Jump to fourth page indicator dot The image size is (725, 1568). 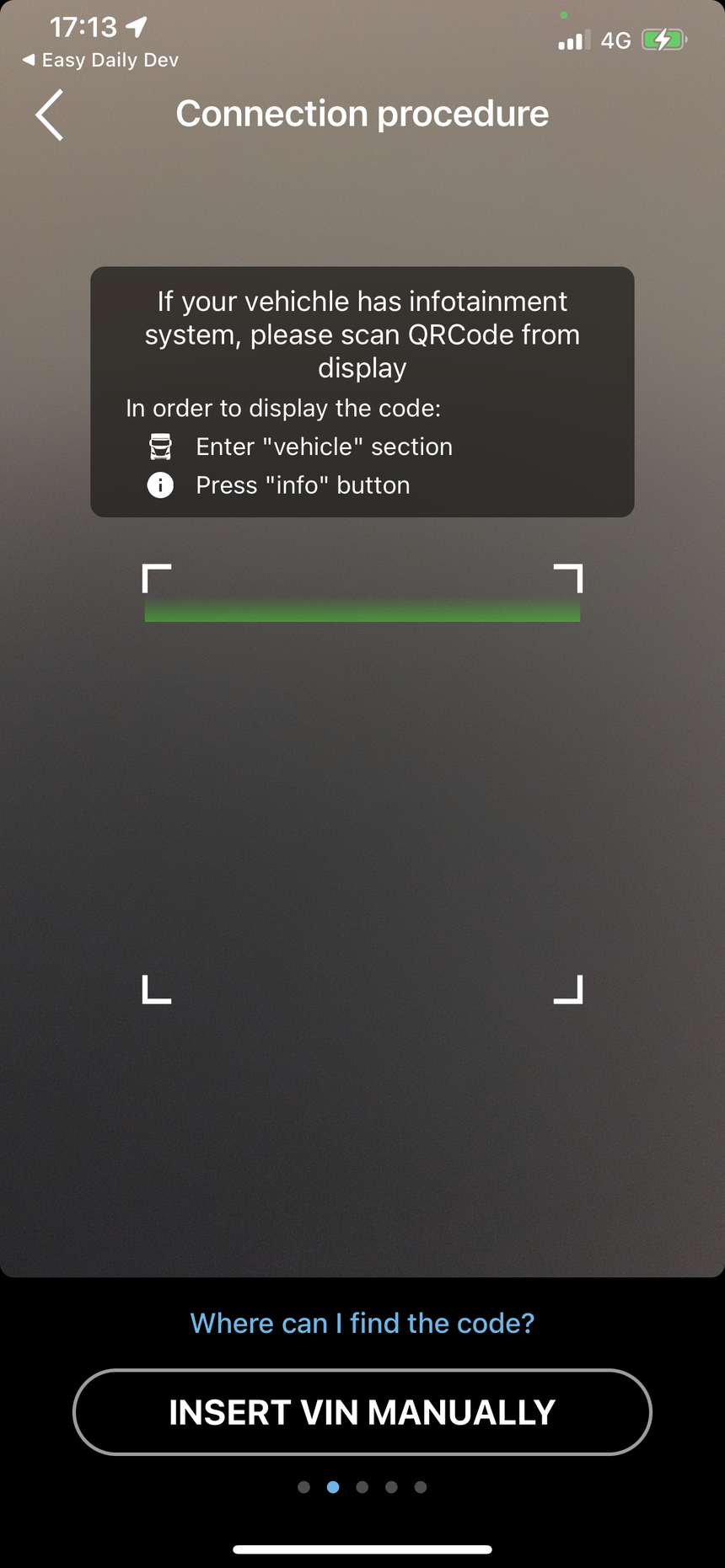coord(391,1487)
